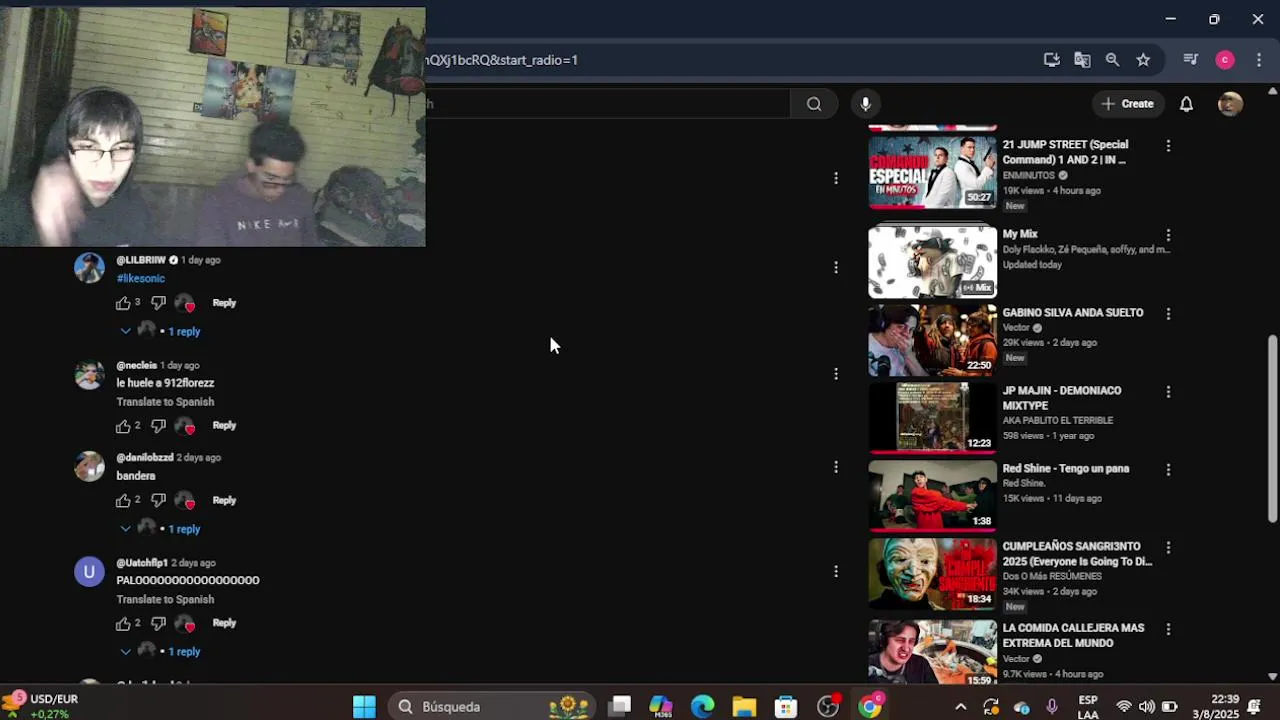
Task: Toggle creator heart on @necleis comment
Action: click(185, 426)
